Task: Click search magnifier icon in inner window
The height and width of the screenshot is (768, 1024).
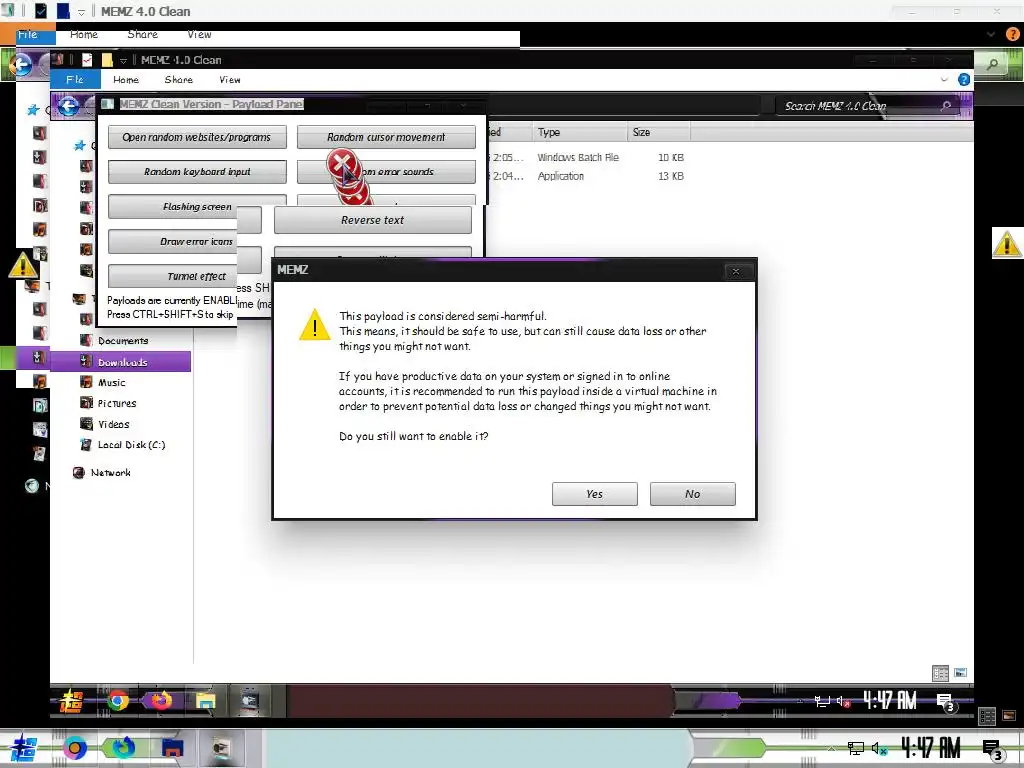Action: click(946, 106)
